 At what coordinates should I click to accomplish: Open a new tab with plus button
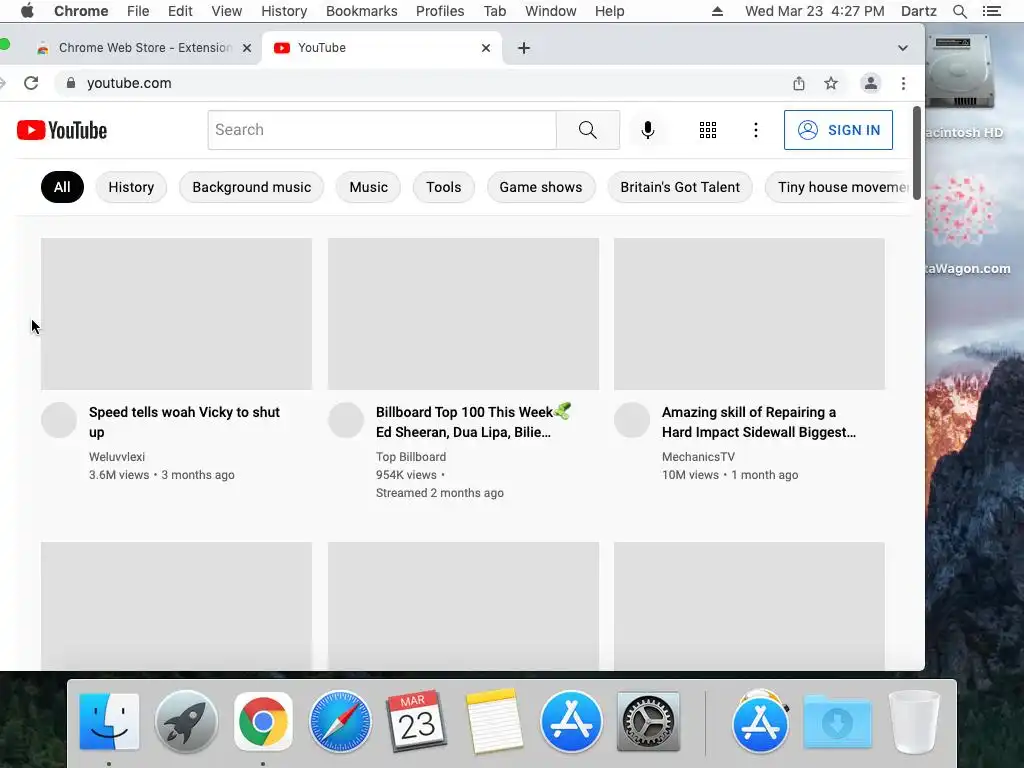click(x=524, y=48)
